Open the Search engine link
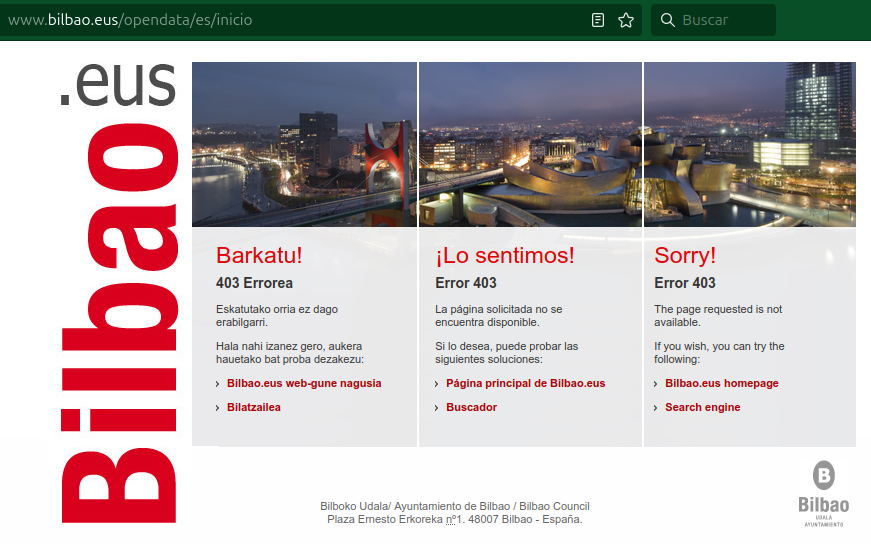The height and width of the screenshot is (544, 871). coord(702,407)
